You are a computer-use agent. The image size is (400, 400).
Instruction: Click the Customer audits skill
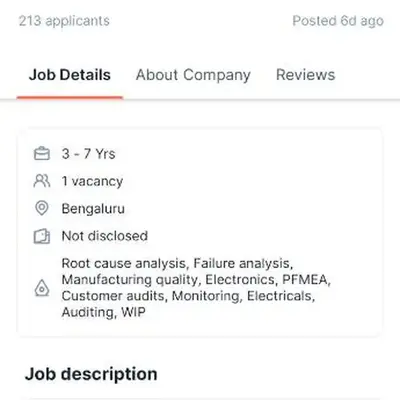coord(114,296)
